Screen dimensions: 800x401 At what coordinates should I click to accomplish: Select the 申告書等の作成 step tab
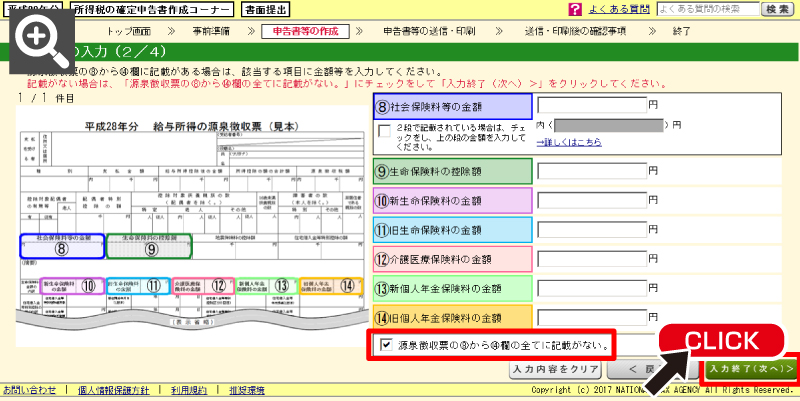tap(305, 32)
